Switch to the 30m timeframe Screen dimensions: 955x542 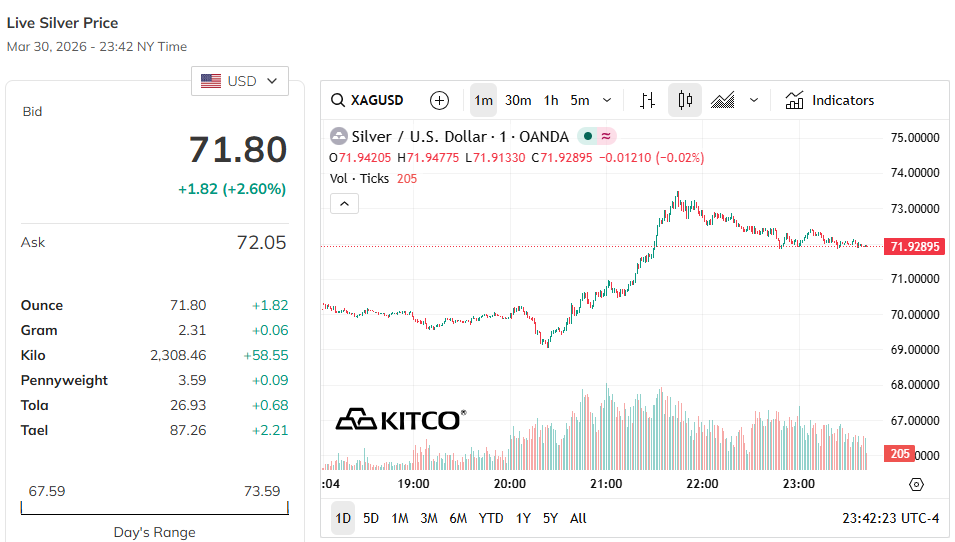518,100
